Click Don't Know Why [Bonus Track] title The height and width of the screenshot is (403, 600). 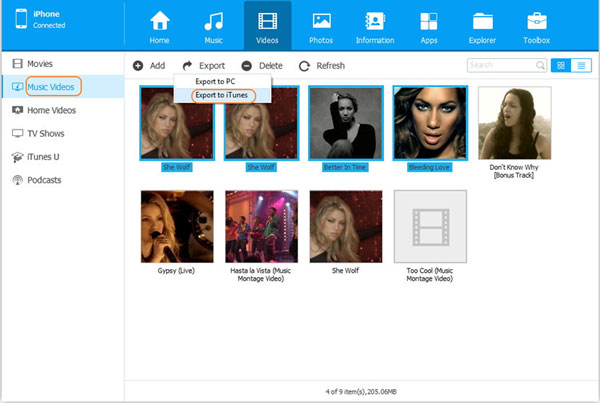pyautogui.click(x=514, y=171)
